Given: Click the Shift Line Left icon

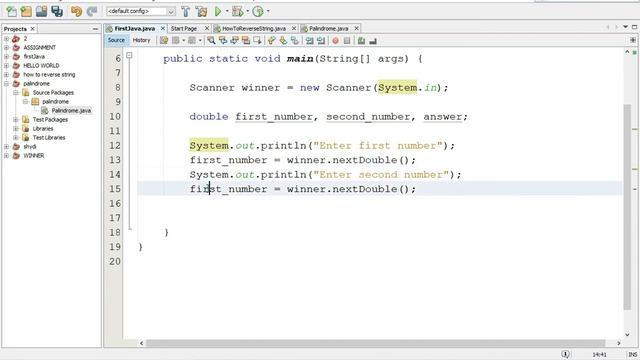Looking at the screenshot, I should [x=310, y=40].
